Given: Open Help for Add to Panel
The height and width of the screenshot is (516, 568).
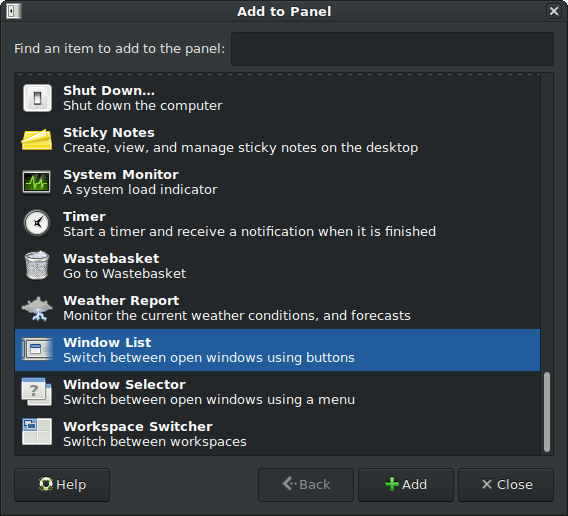Looking at the screenshot, I should [x=62, y=484].
